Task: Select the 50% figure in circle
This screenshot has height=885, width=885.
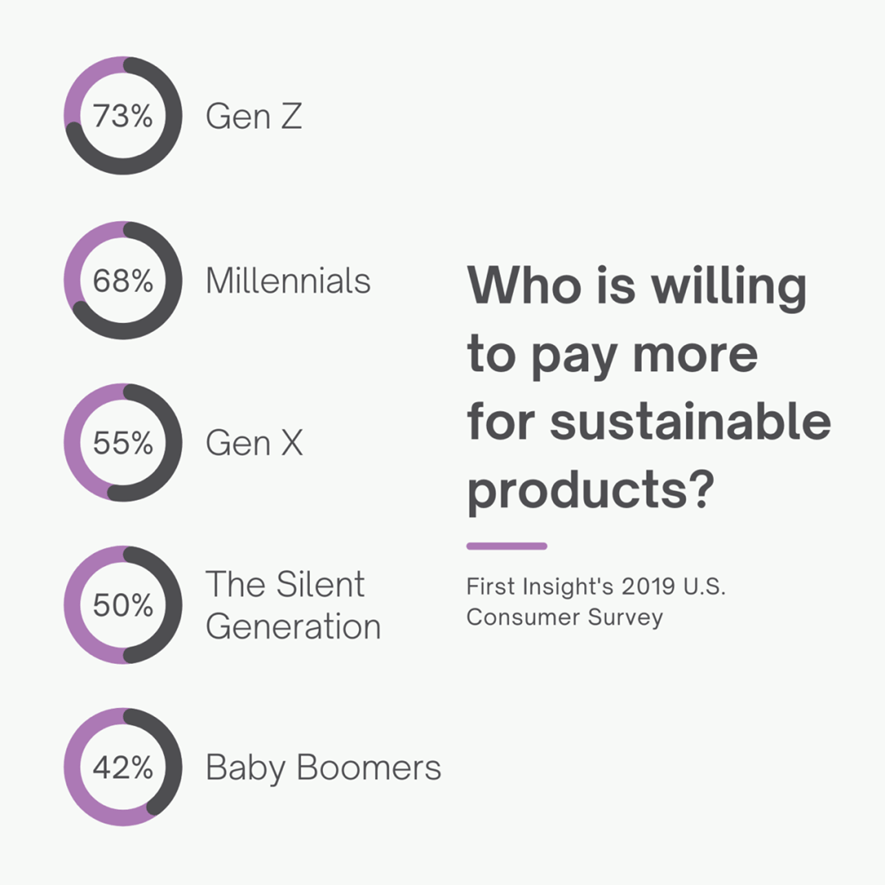Action: point(123,605)
